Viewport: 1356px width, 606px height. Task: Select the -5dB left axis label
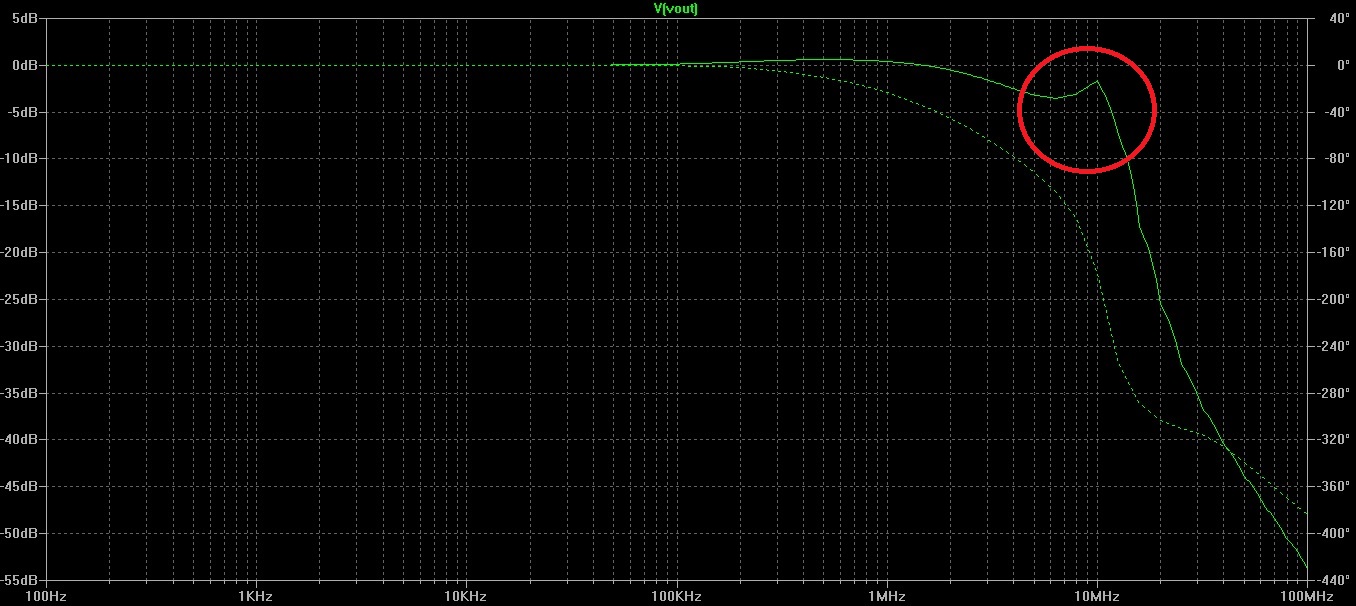(23, 112)
